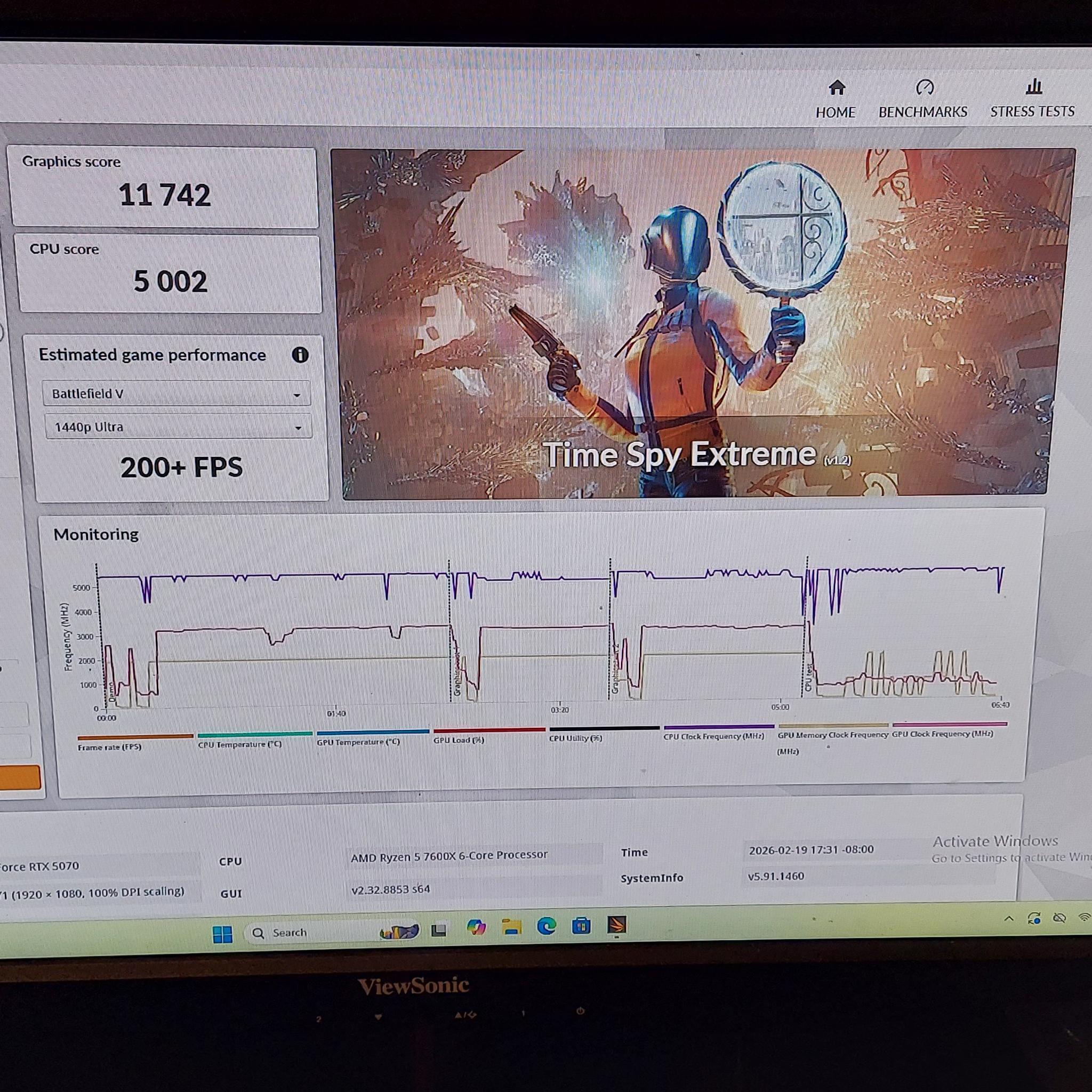Viewport: 1092px width, 1092px height.
Task: Click the colorful search highlight icon in search box
Action: pyautogui.click(x=399, y=930)
